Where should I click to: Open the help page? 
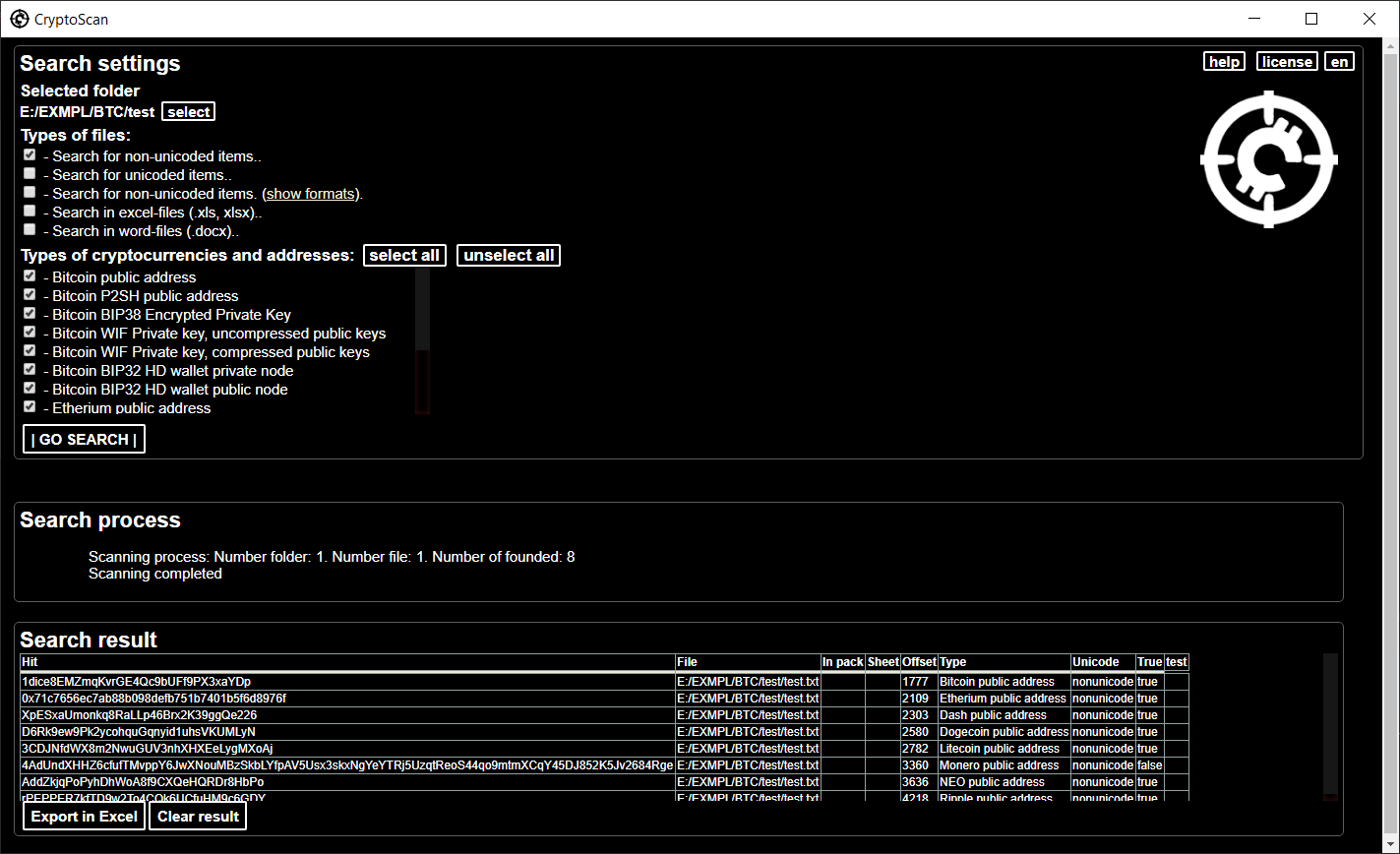click(x=1223, y=60)
